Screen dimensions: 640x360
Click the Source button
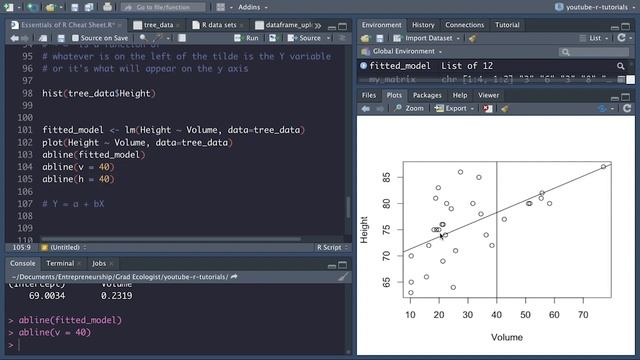tap(304, 38)
